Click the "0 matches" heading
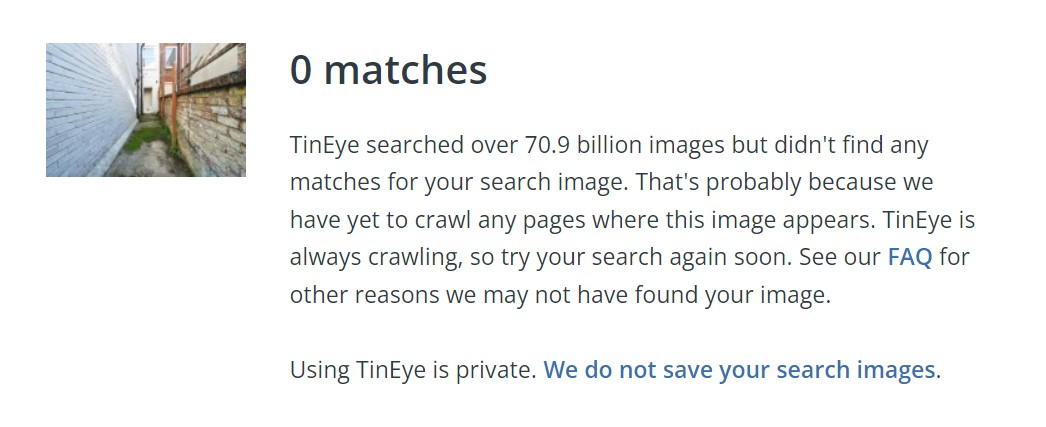Screen dimensions: 1046x427 pos(389,69)
